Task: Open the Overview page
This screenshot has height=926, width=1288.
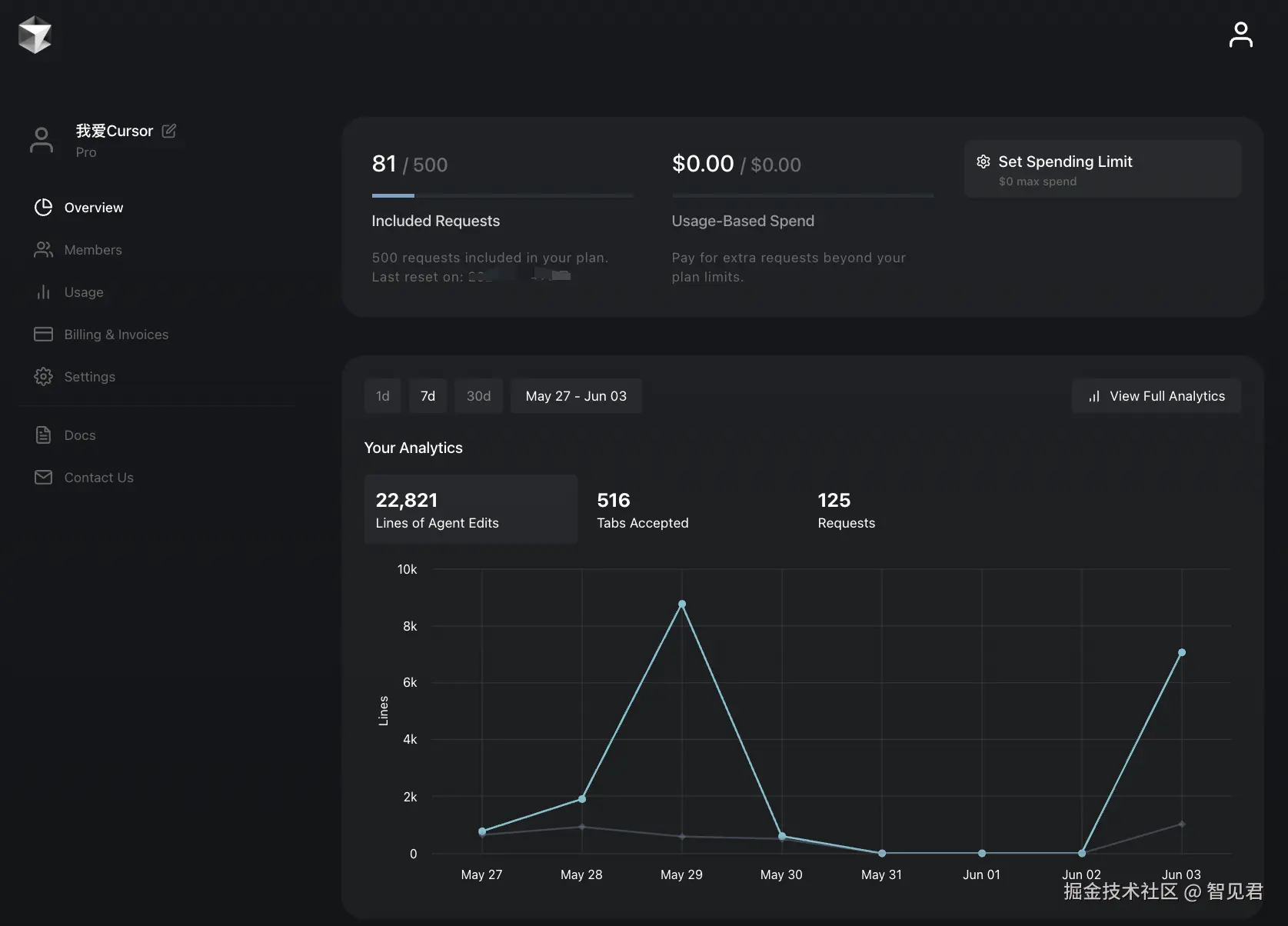Action: click(94, 207)
